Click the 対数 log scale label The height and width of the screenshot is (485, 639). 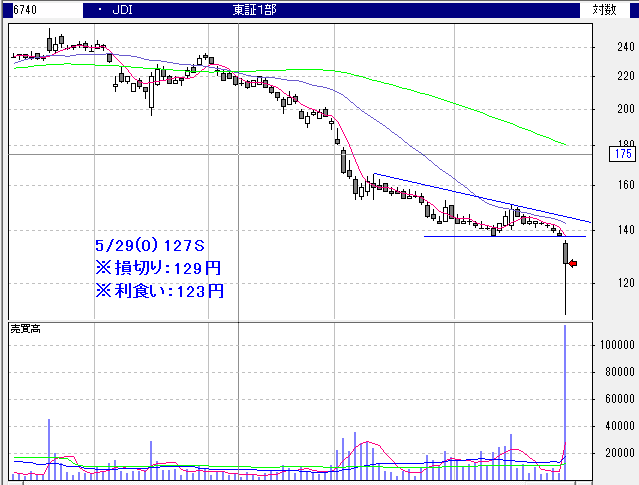(x=604, y=10)
